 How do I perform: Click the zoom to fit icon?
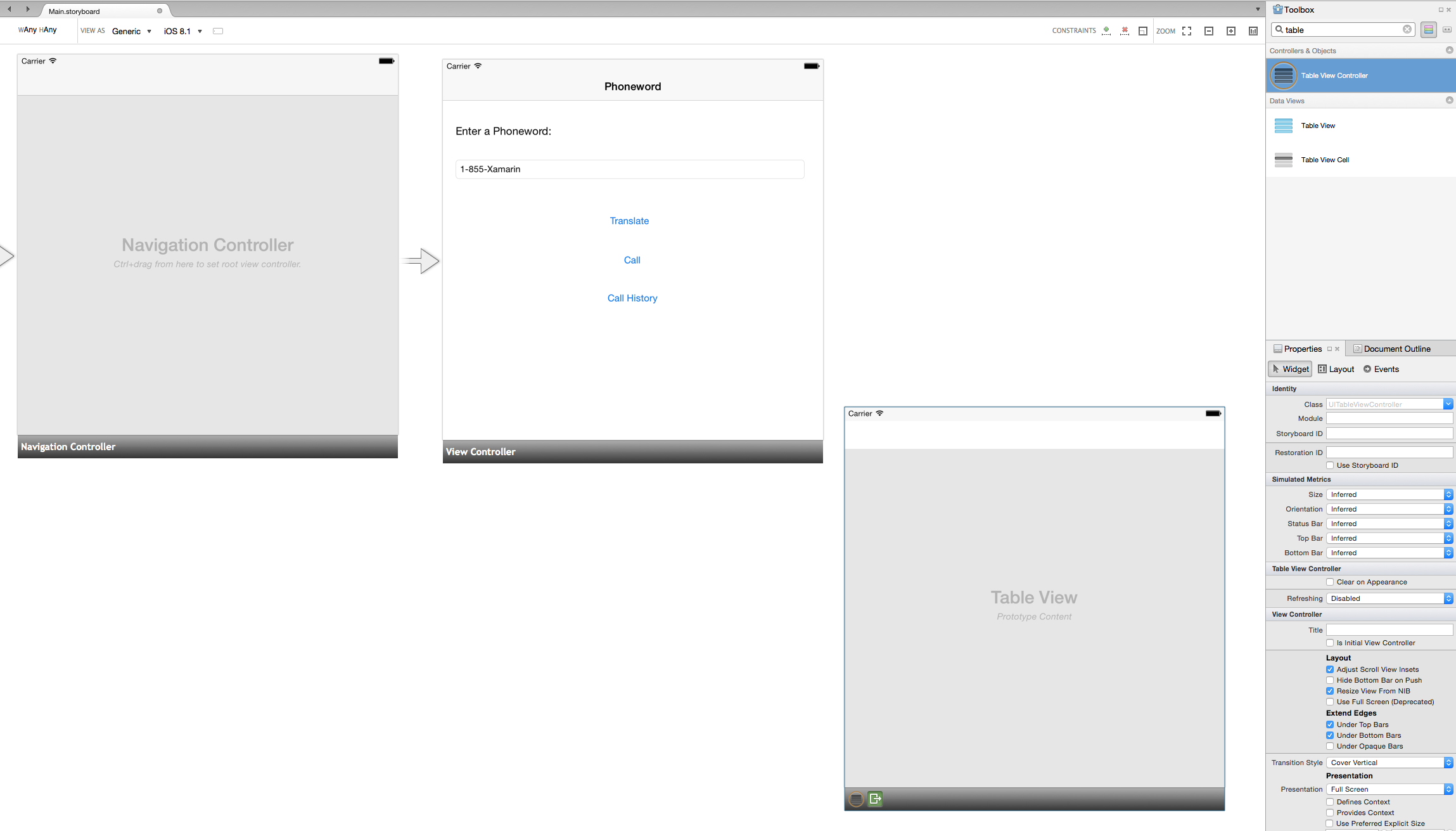pyautogui.click(x=1187, y=31)
